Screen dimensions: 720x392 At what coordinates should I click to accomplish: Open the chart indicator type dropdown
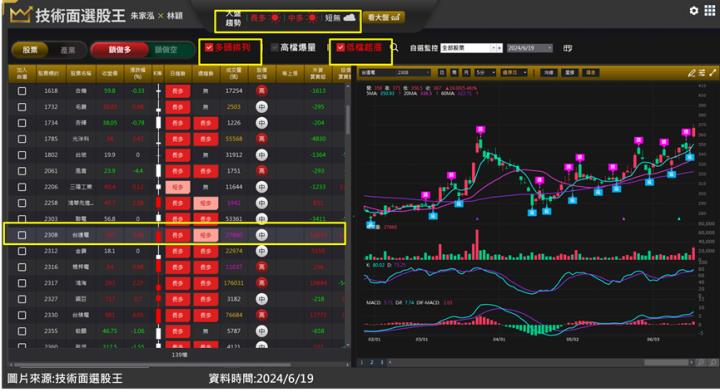tap(514, 73)
